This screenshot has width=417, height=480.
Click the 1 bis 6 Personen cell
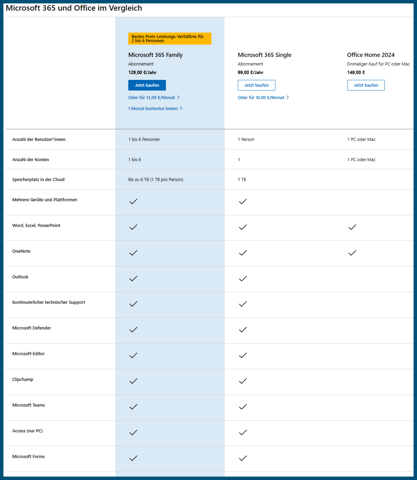coord(144,139)
